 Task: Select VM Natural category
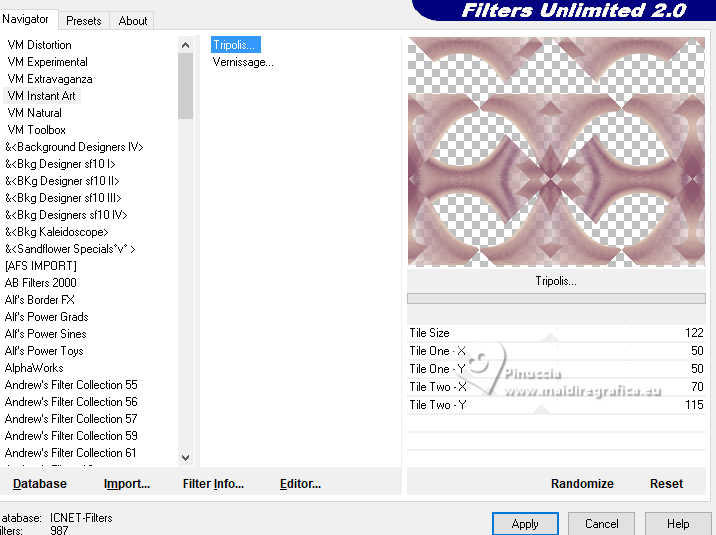[x=35, y=113]
